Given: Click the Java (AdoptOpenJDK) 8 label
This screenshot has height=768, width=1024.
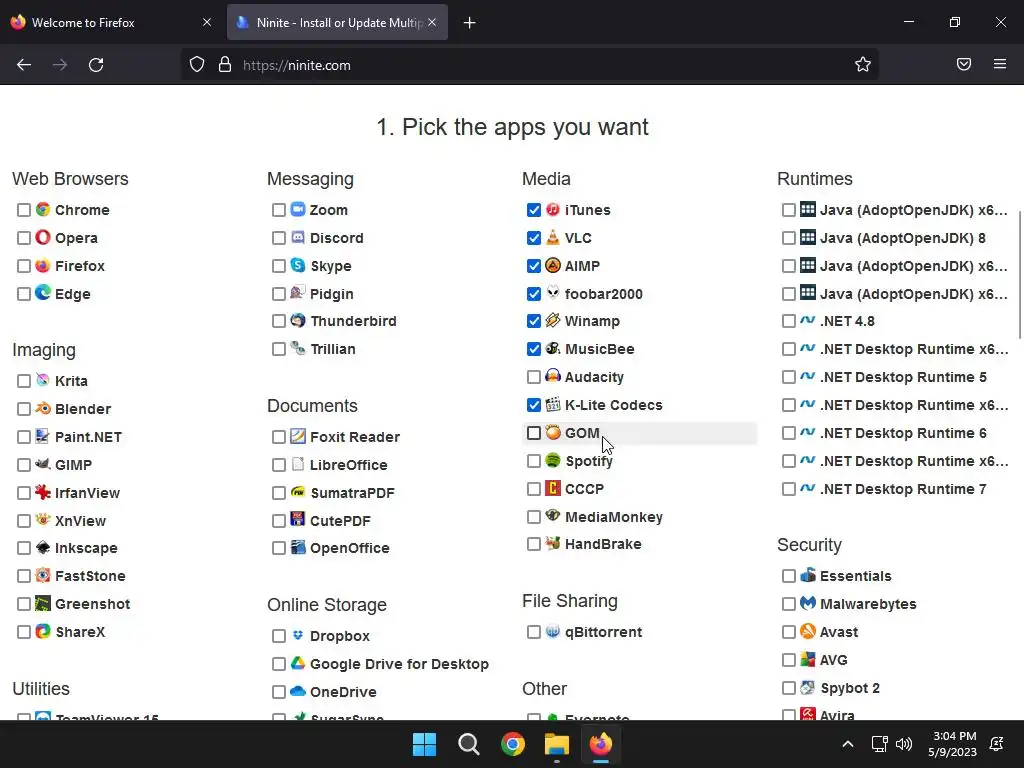Looking at the screenshot, I should [x=903, y=238].
